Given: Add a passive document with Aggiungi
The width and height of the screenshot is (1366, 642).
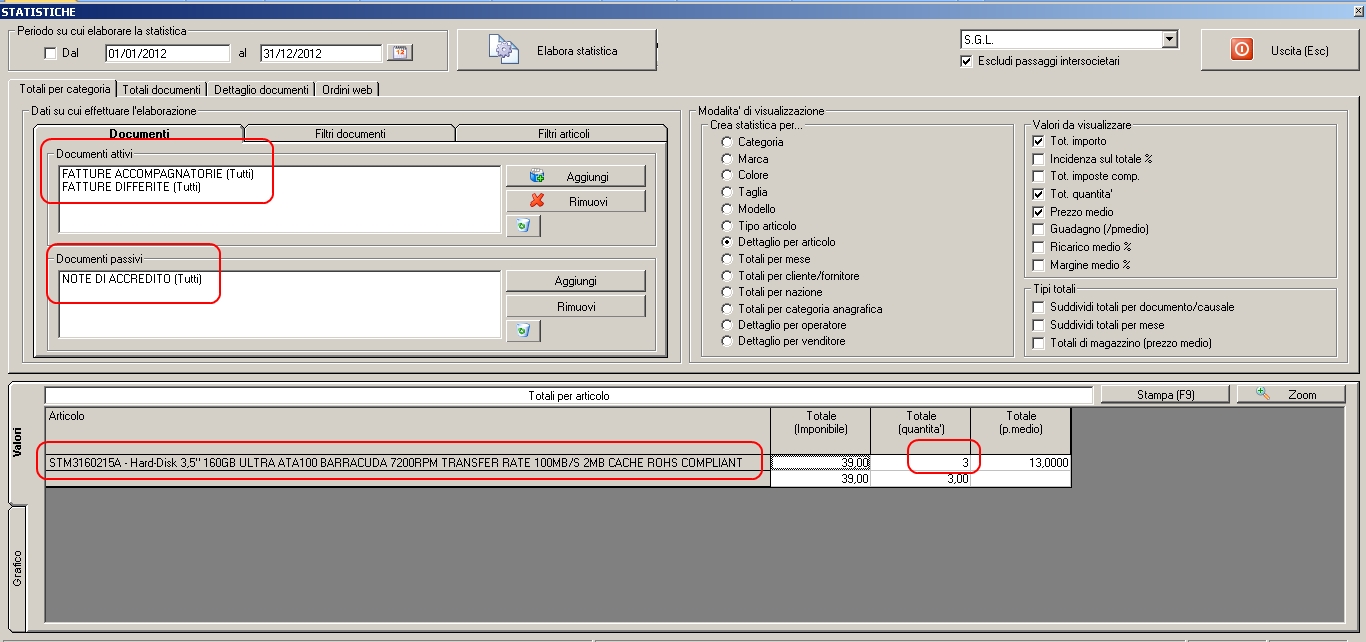Looking at the screenshot, I should [576, 281].
